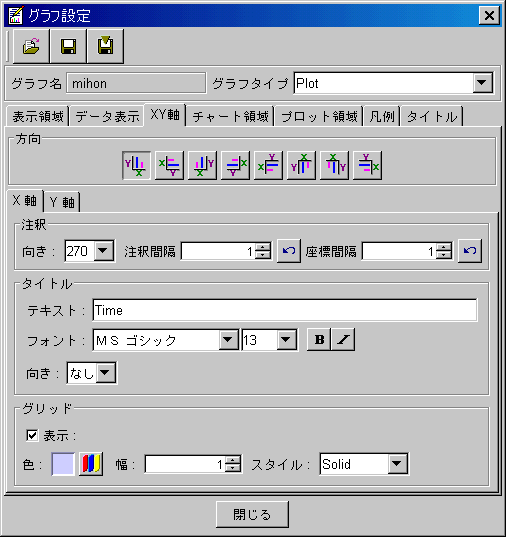Viewport: 506px width, 537px height.
Task: Reset the 注釈間隔 value with undo icon
Action: click(289, 251)
